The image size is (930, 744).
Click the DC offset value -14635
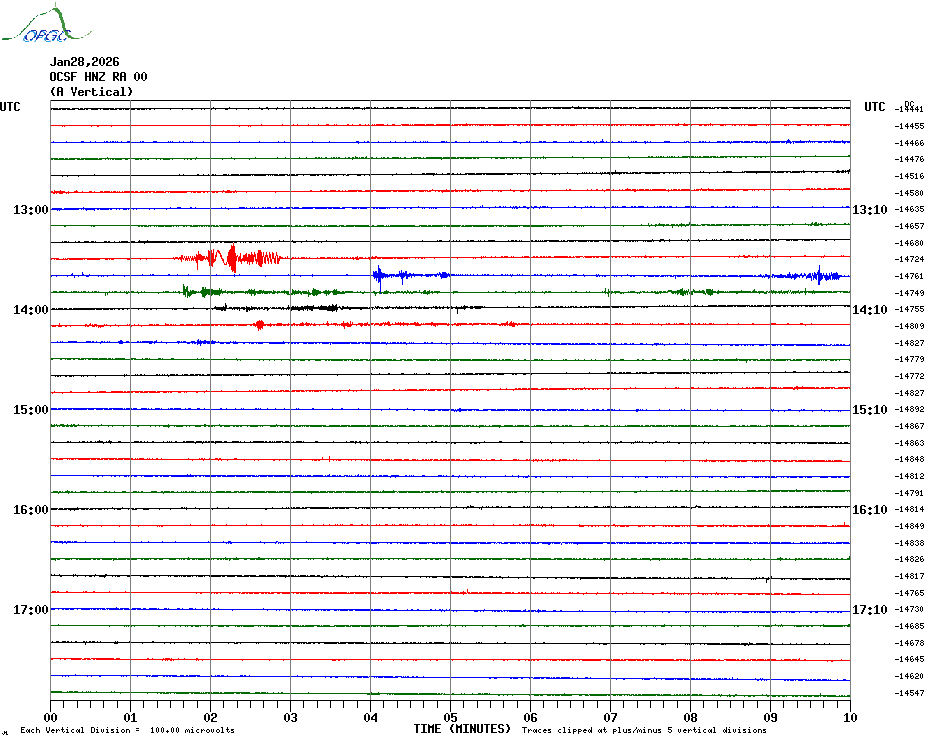[x=909, y=209]
